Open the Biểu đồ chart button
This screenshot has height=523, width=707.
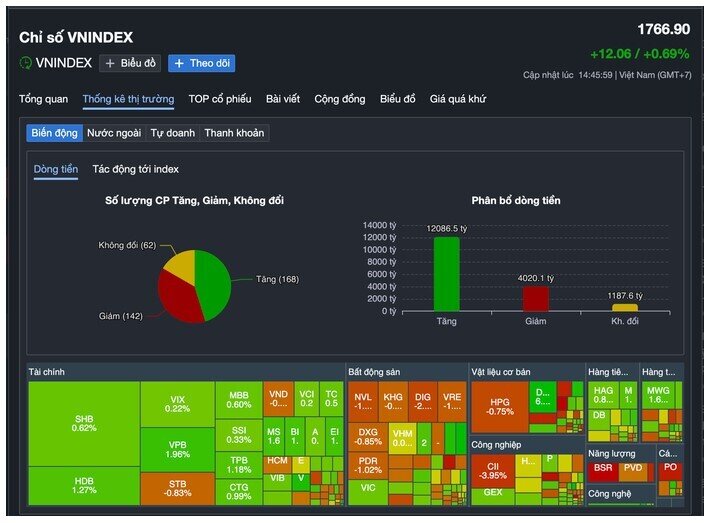(130, 63)
